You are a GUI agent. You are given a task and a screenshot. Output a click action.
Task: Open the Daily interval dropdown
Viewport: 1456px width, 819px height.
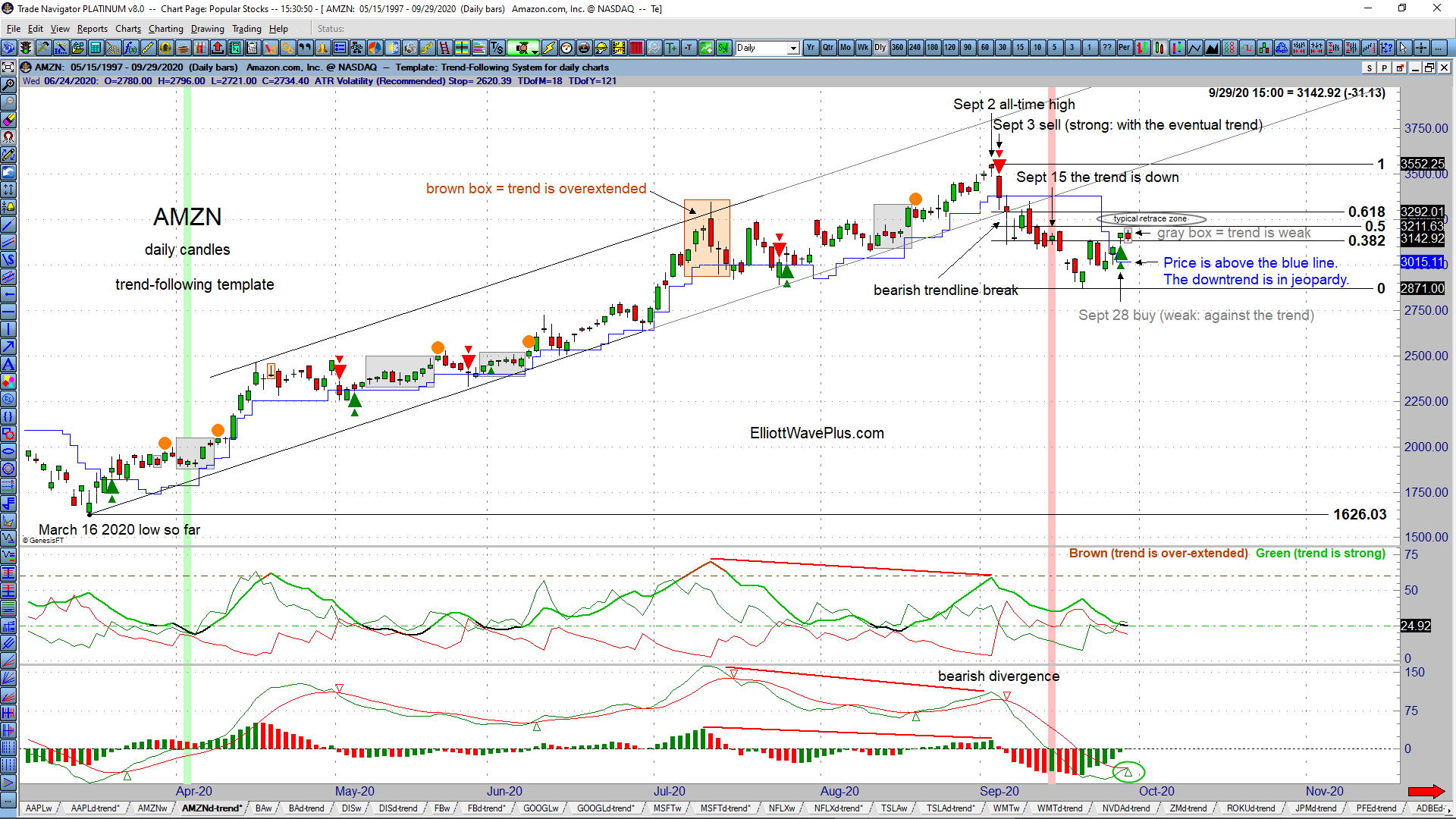pos(793,48)
